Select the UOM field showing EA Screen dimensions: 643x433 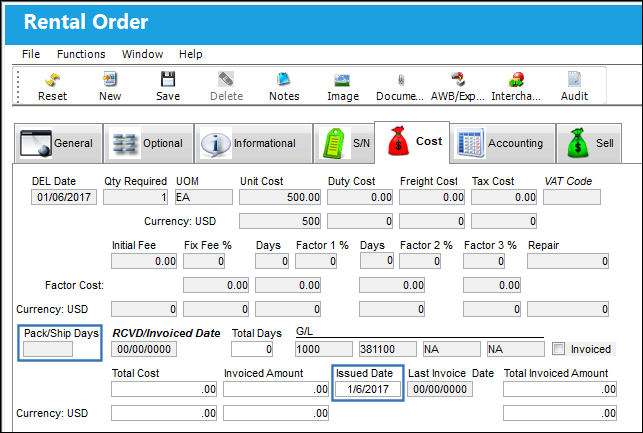coord(204,197)
